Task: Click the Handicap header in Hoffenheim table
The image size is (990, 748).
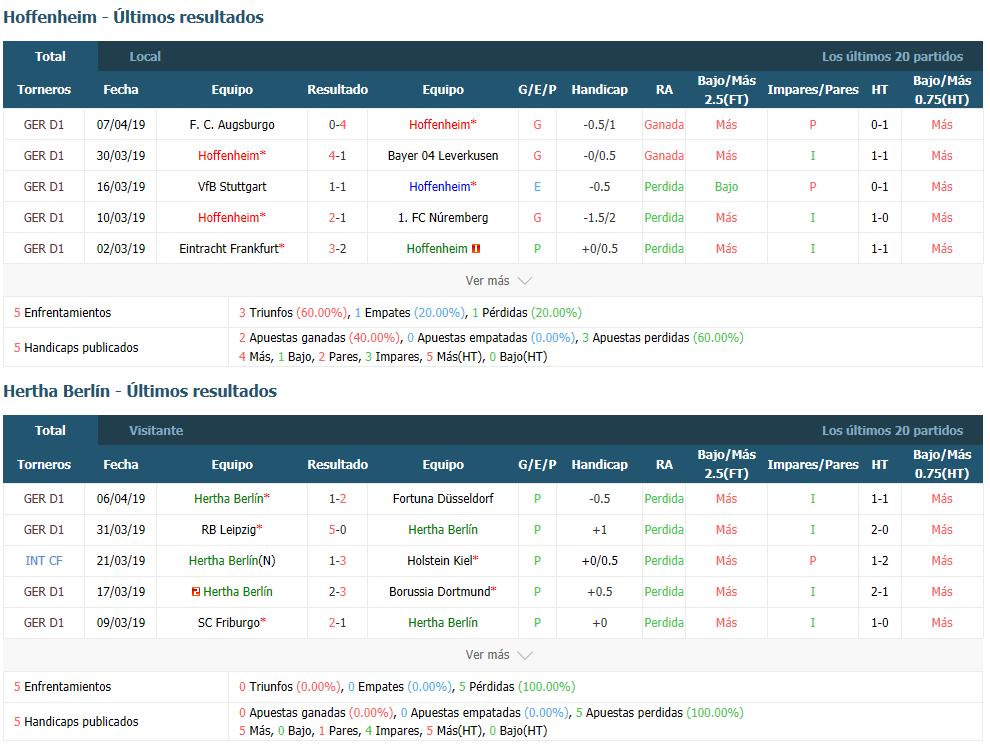Action: coord(599,90)
